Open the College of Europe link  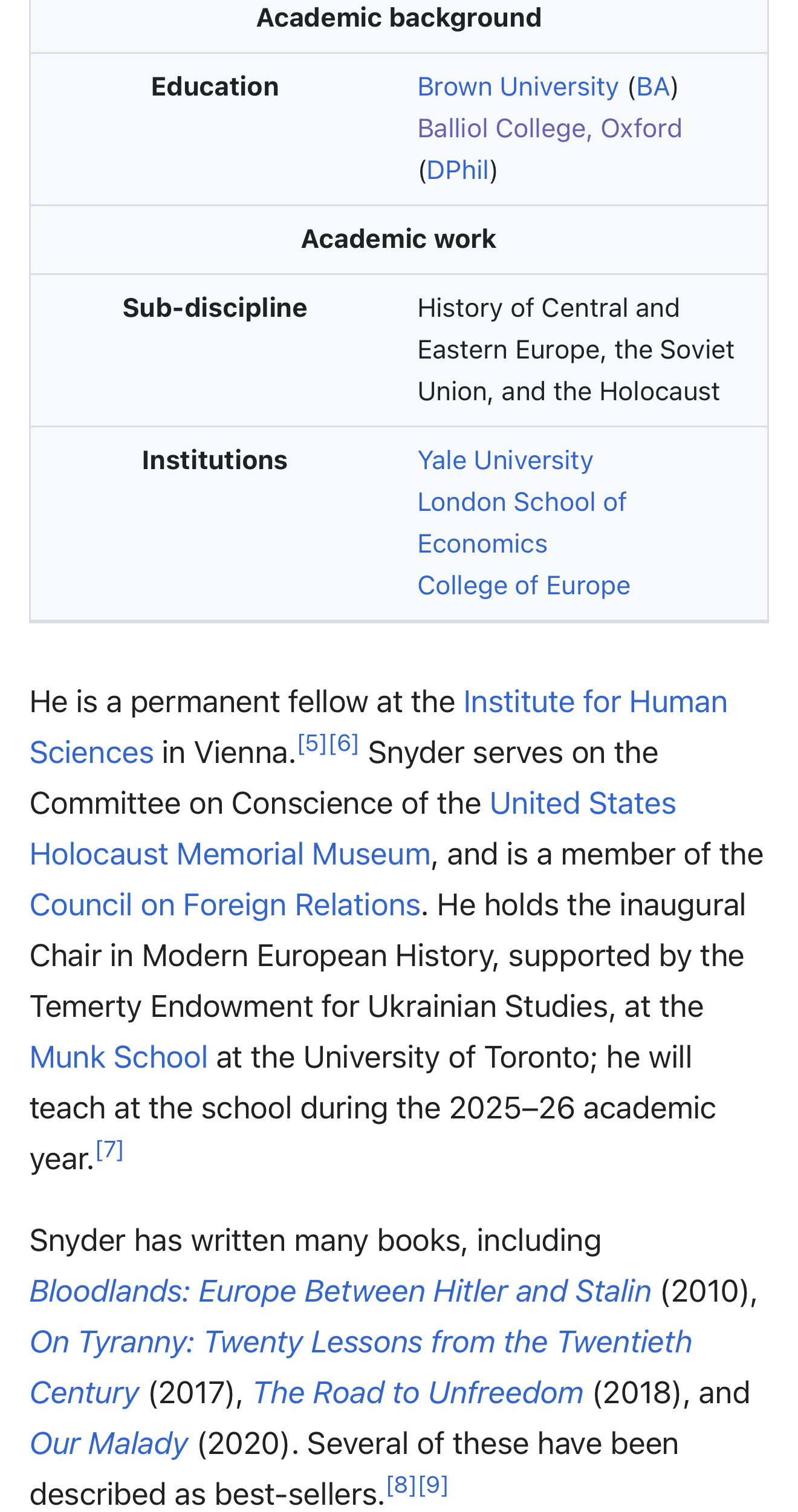coord(524,586)
